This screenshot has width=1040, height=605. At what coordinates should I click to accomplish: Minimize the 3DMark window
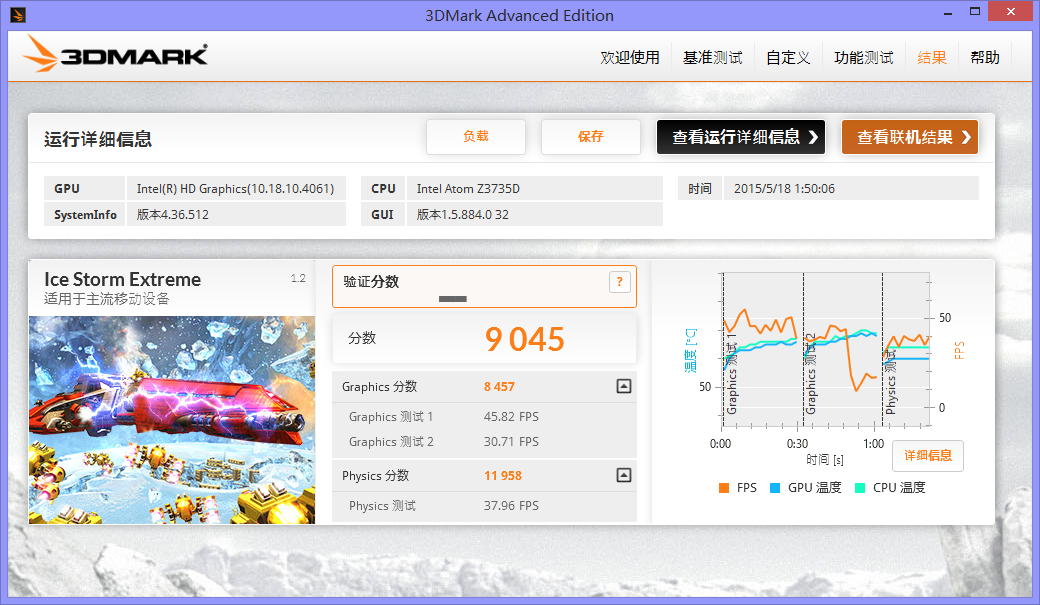click(948, 12)
